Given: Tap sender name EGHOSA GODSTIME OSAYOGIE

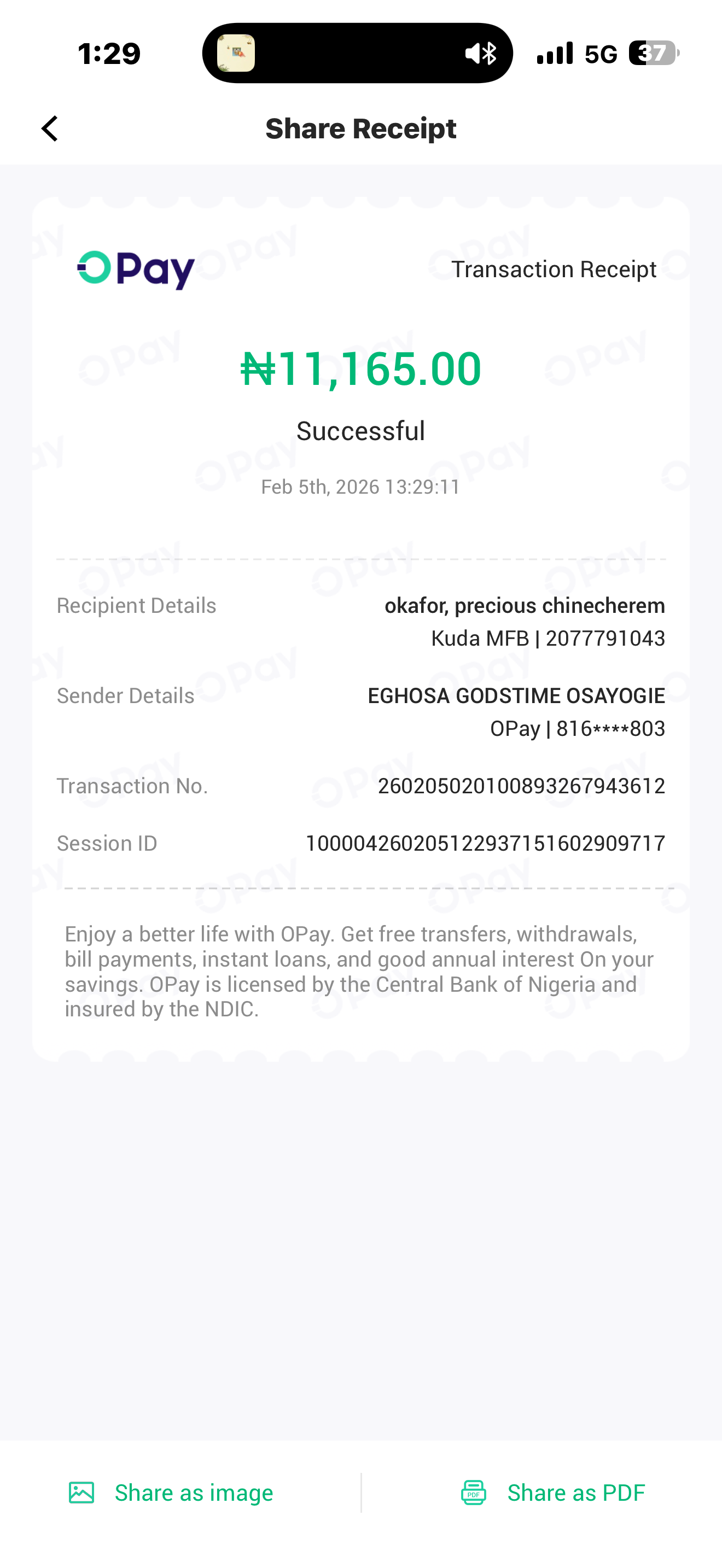Looking at the screenshot, I should click(x=516, y=696).
